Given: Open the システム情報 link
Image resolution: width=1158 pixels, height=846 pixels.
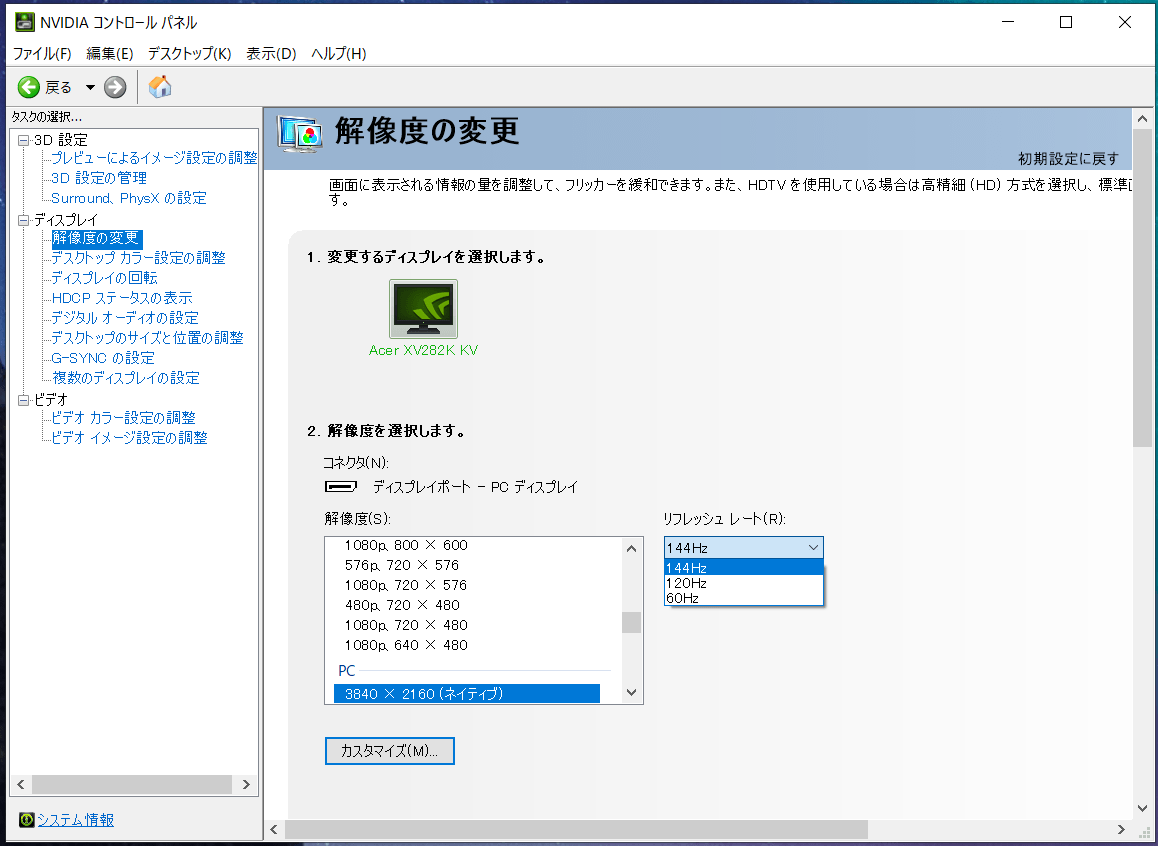Looking at the screenshot, I should tap(75, 819).
